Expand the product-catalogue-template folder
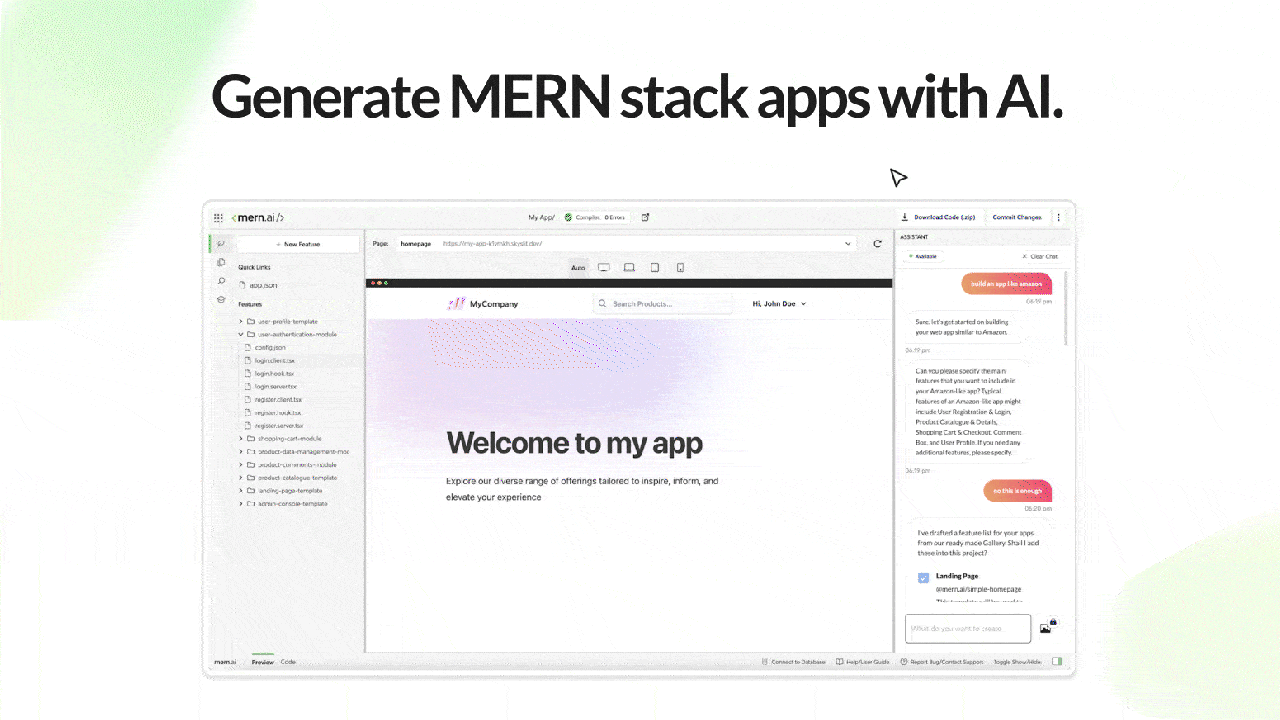The height and width of the screenshot is (720, 1280). [x=240, y=477]
